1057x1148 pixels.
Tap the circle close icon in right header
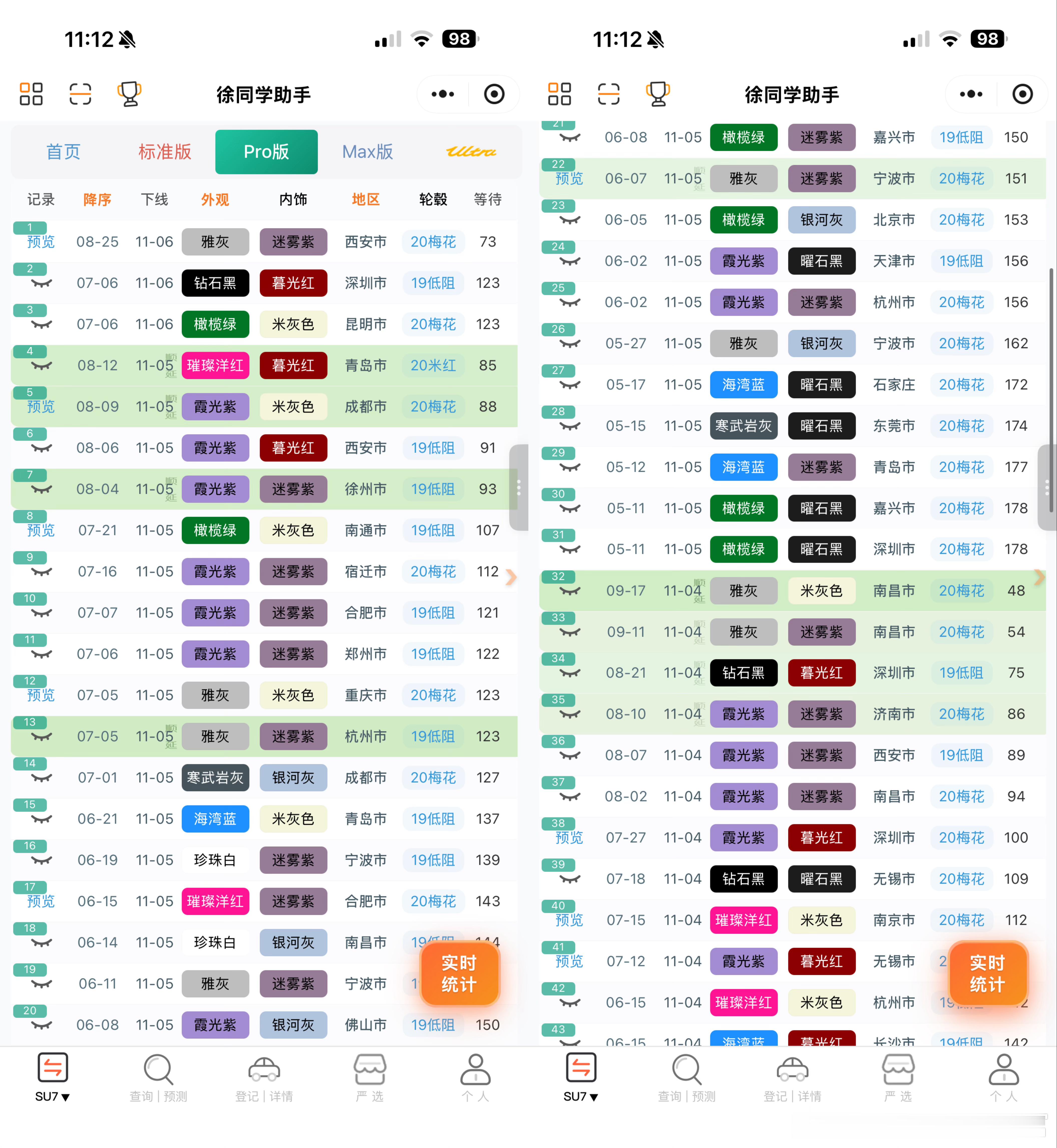(1022, 94)
